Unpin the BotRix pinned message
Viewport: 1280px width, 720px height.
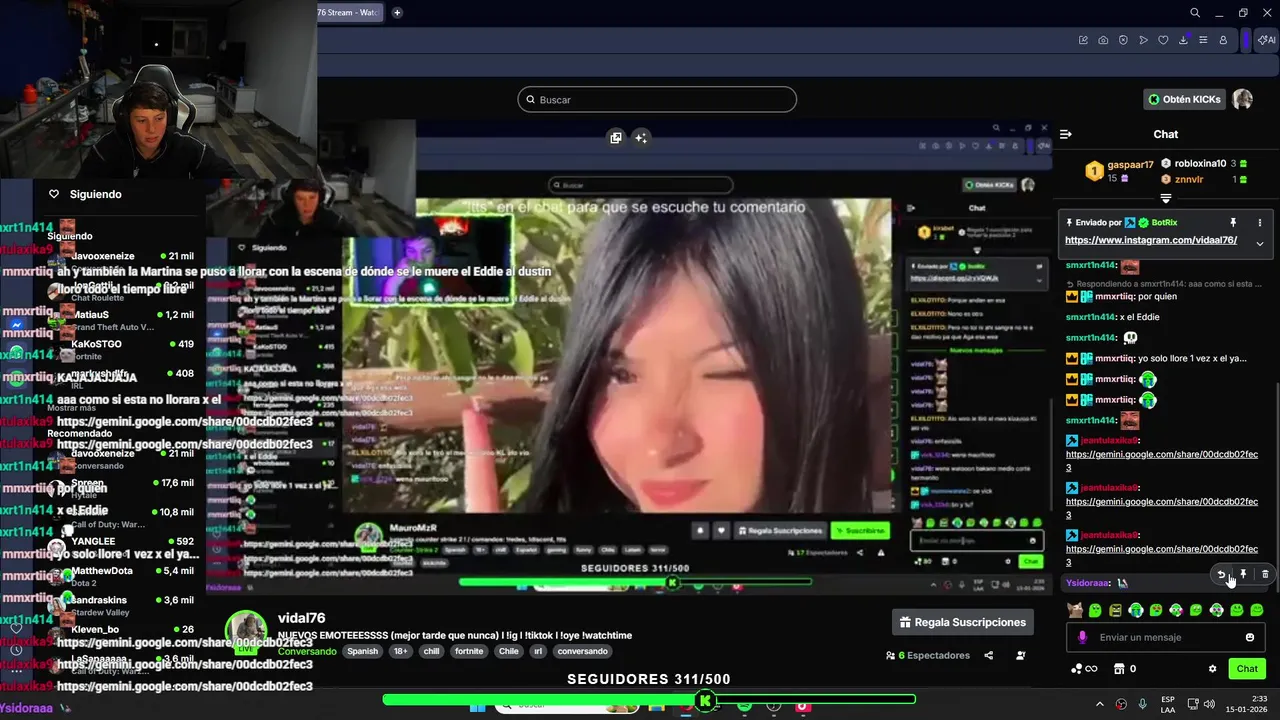tap(1233, 222)
